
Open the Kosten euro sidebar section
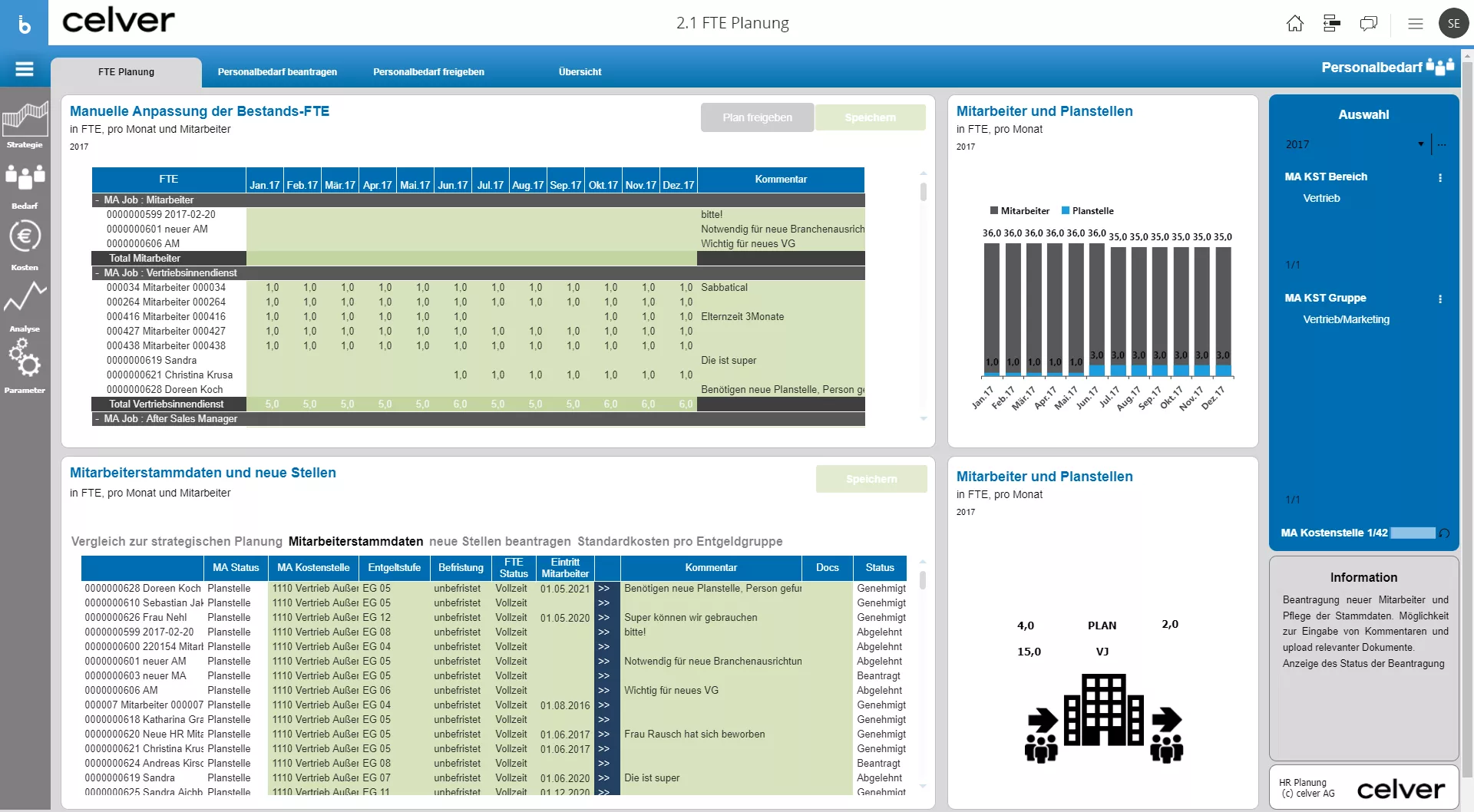[25, 244]
